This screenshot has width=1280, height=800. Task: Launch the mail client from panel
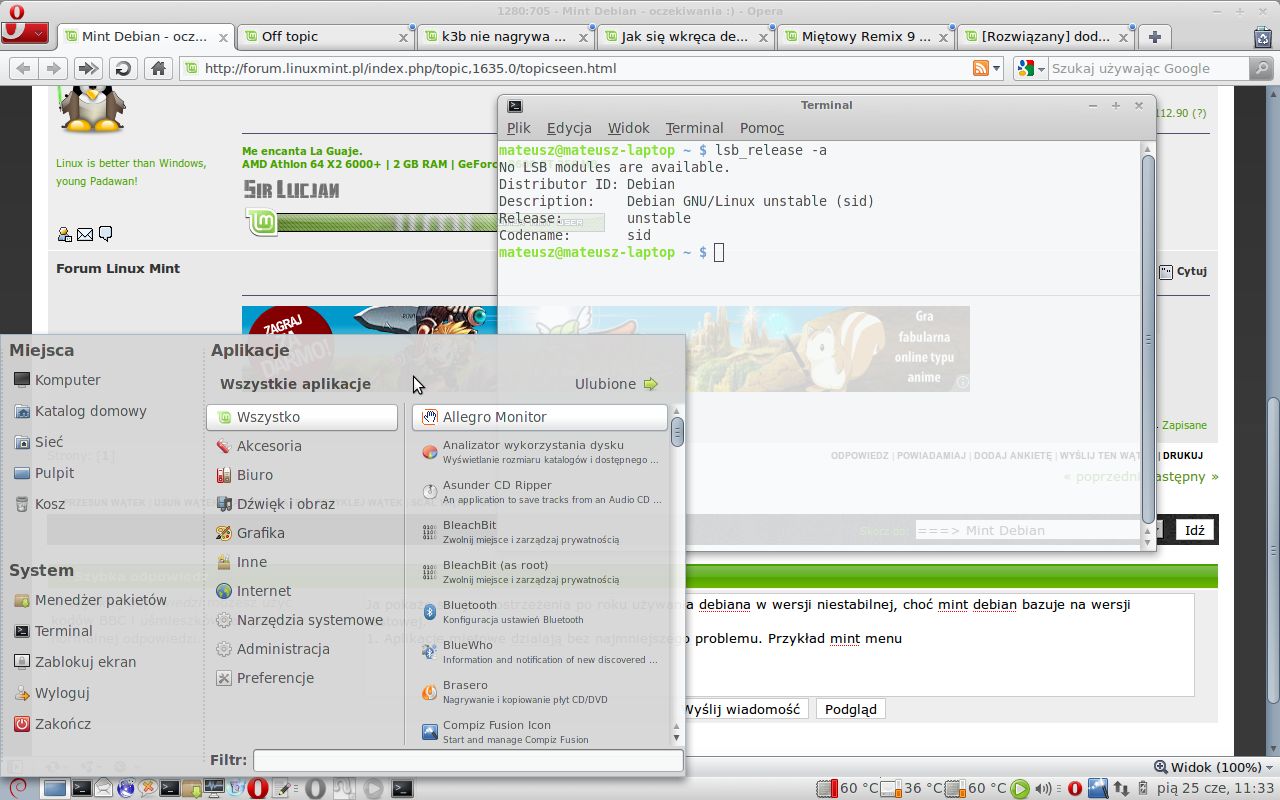click(104, 788)
